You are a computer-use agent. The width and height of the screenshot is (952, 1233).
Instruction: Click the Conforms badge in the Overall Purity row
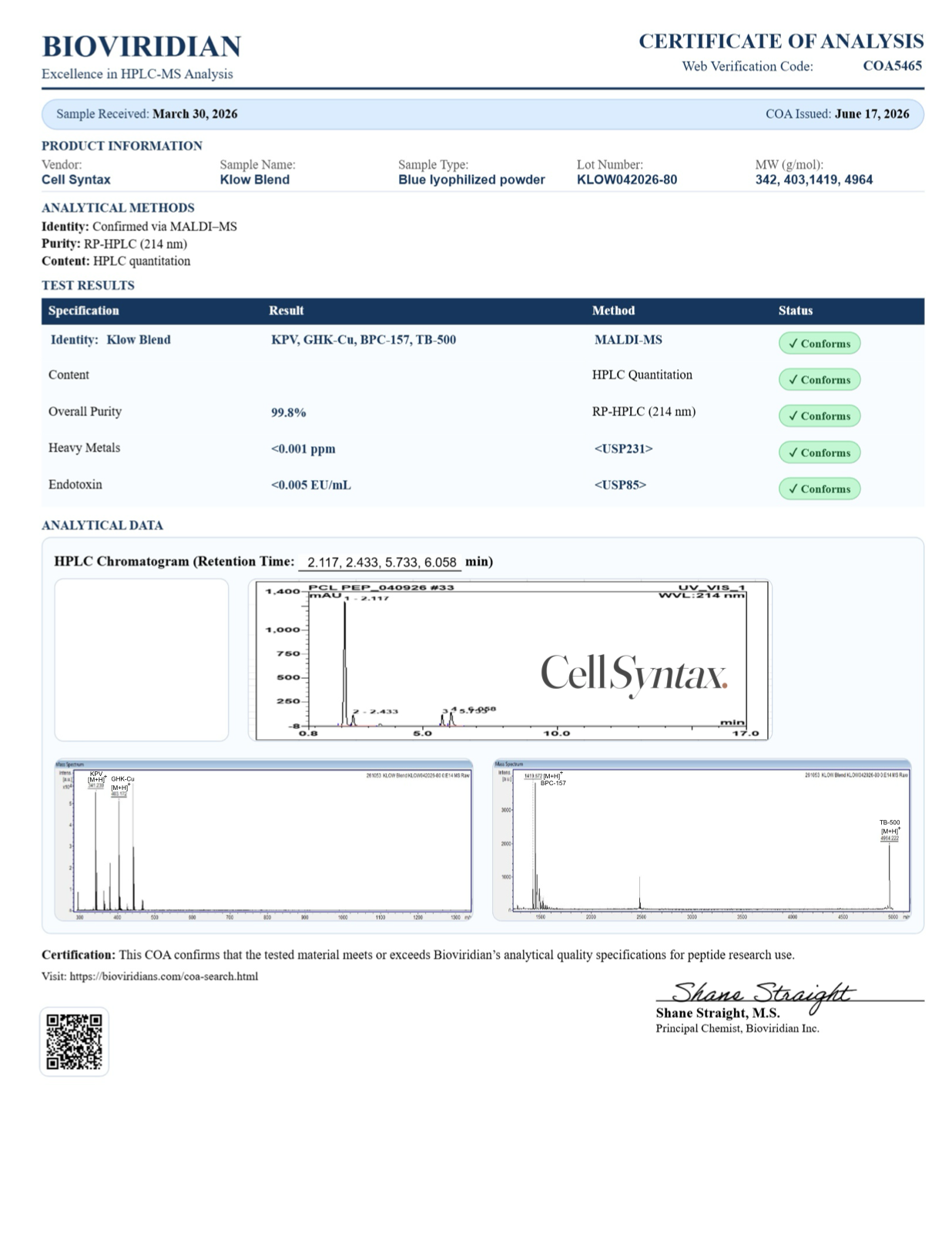click(x=819, y=415)
